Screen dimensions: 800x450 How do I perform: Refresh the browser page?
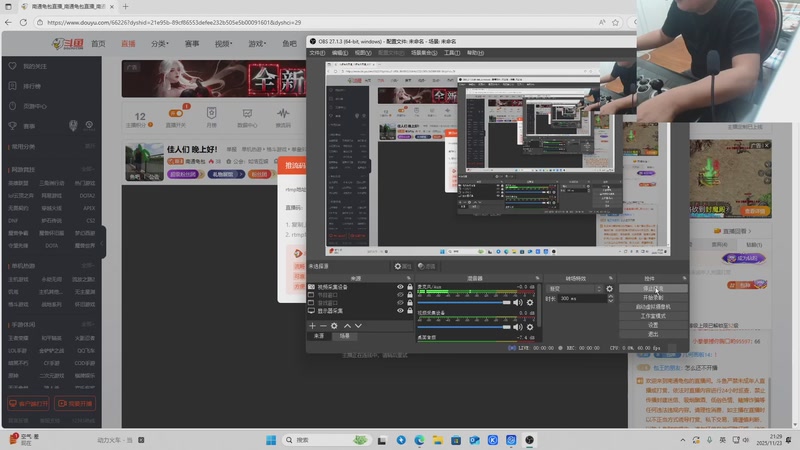click(23, 22)
